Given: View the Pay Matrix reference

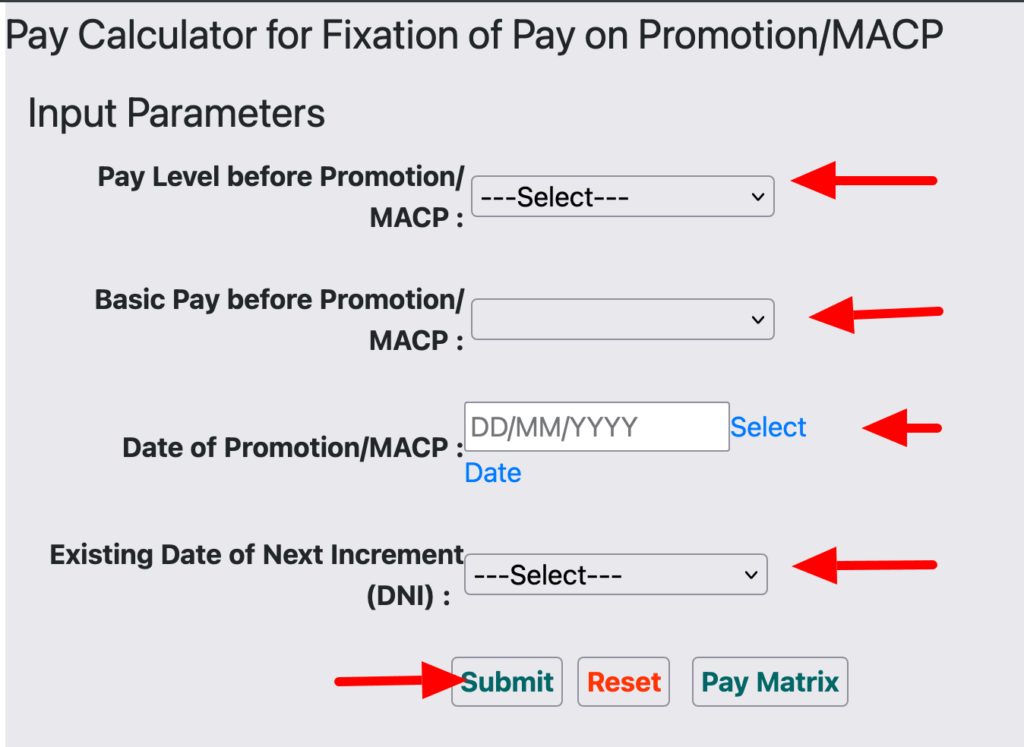Looking at the screenshot, I should point(770,681).
